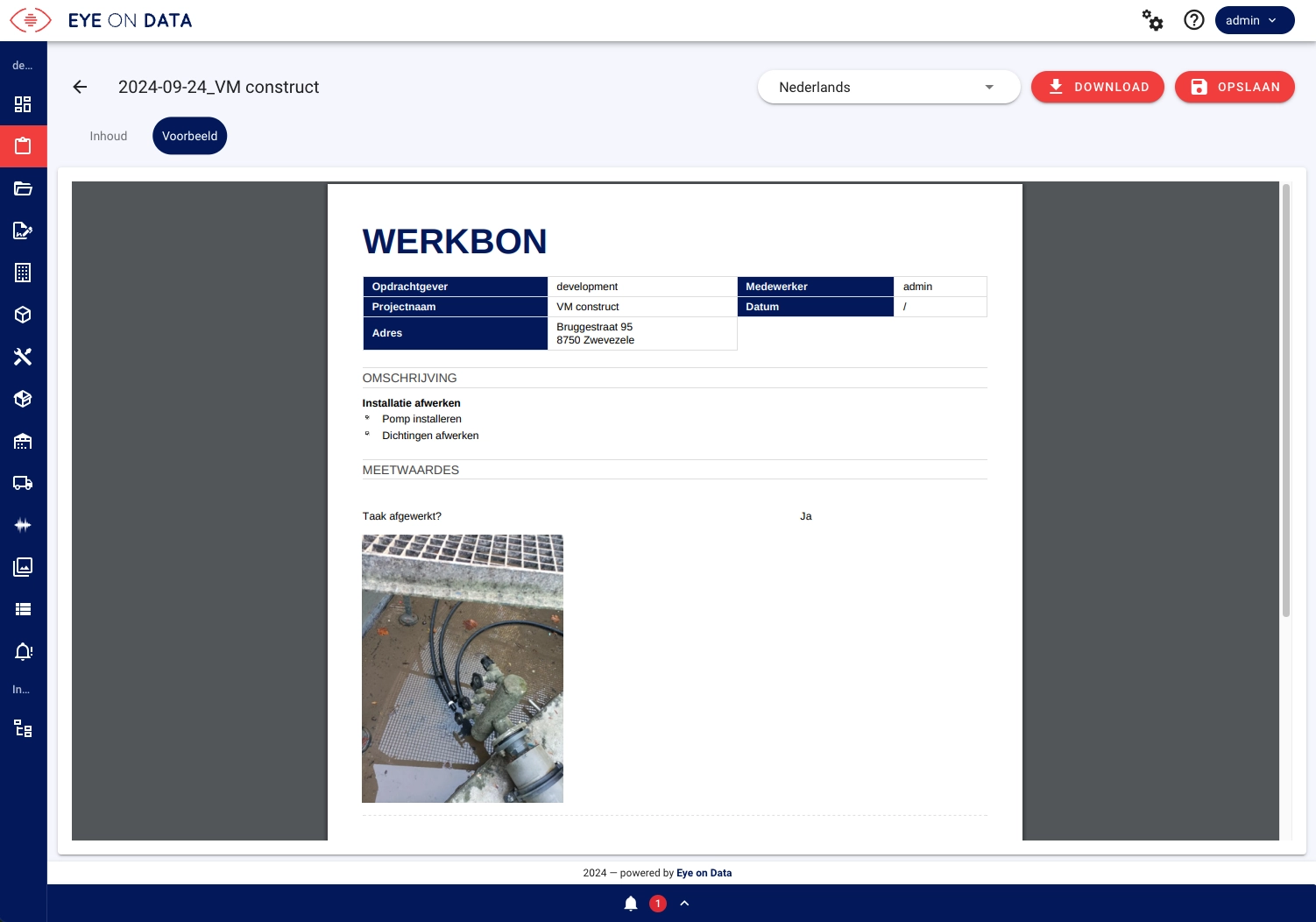The image size is (1316, 922).
Task: Click the alert bell icon in sidebar
Action: [23, 651]
